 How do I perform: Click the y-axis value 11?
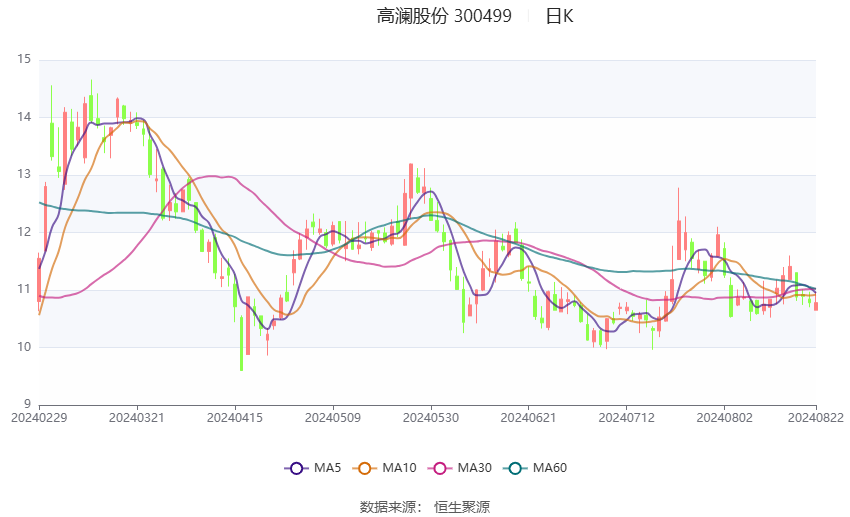[24, 289]
